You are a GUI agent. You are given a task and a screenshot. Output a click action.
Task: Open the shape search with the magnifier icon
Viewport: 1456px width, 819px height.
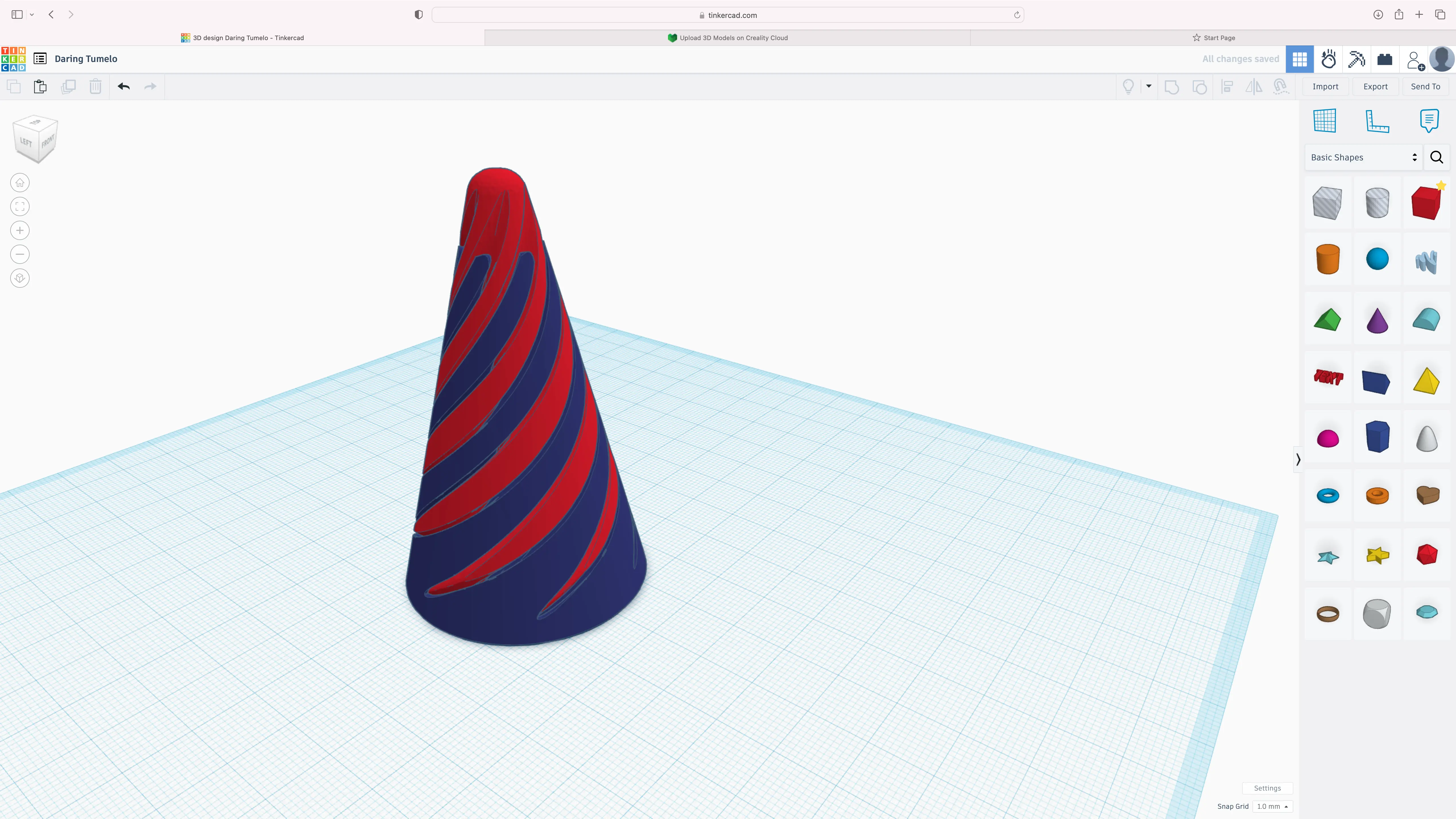1436,157
